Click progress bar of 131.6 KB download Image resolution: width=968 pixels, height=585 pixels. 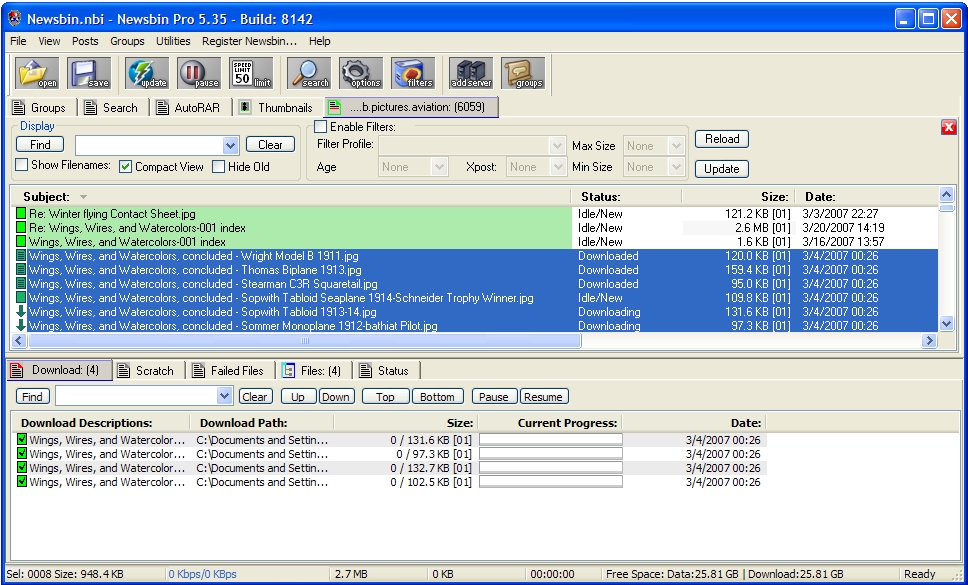click(551, 439)
